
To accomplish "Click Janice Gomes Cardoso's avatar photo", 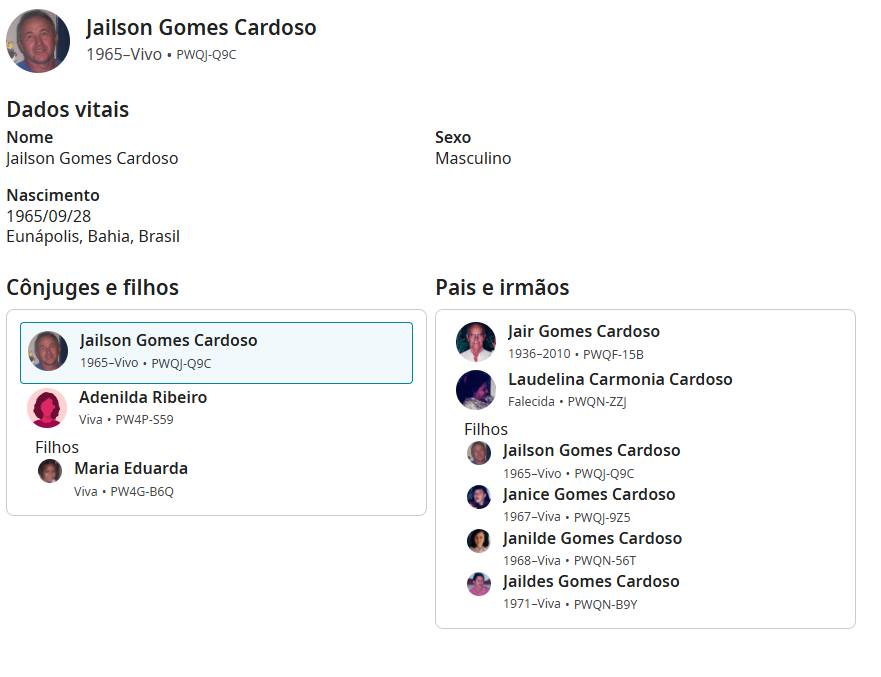I will coord(479,497).
